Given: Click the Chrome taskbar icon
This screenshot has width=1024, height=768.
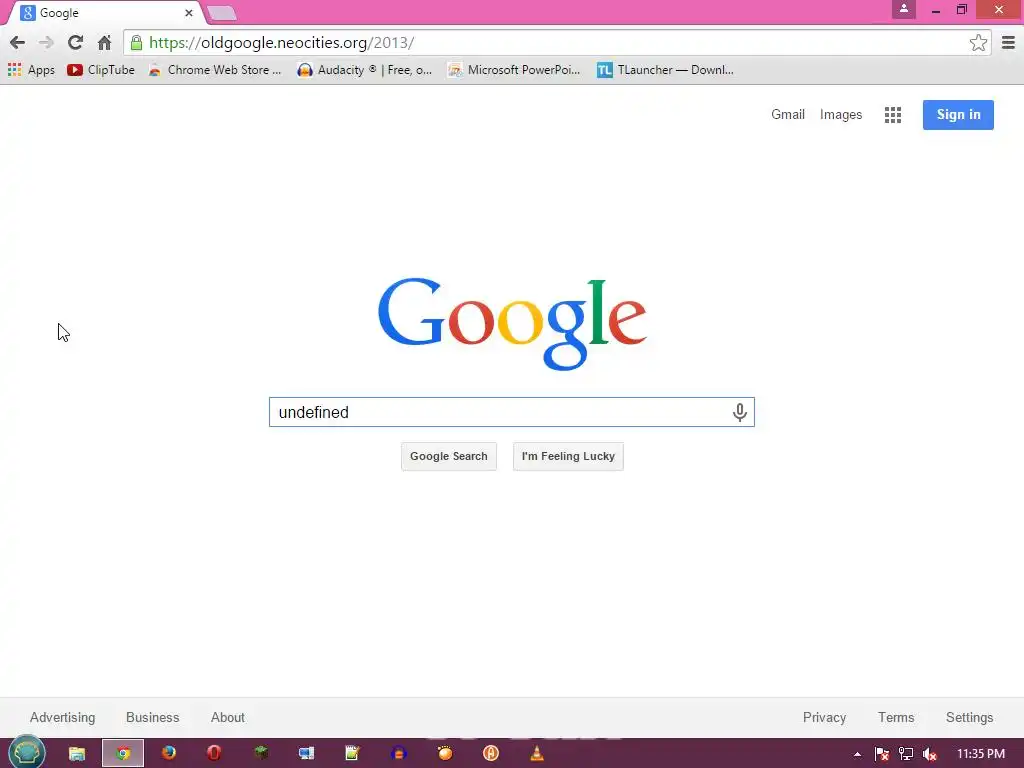Looking at the screenshot, I should pyautogui.click(x=123, y=754).
